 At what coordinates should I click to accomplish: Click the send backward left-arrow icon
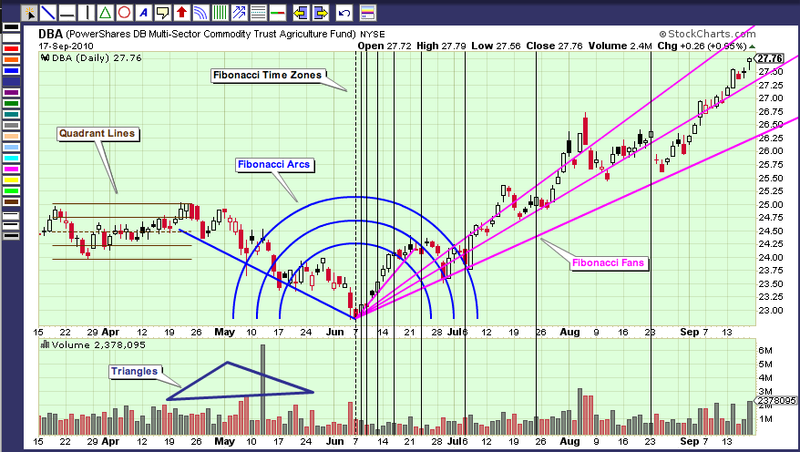coord(301,13)
